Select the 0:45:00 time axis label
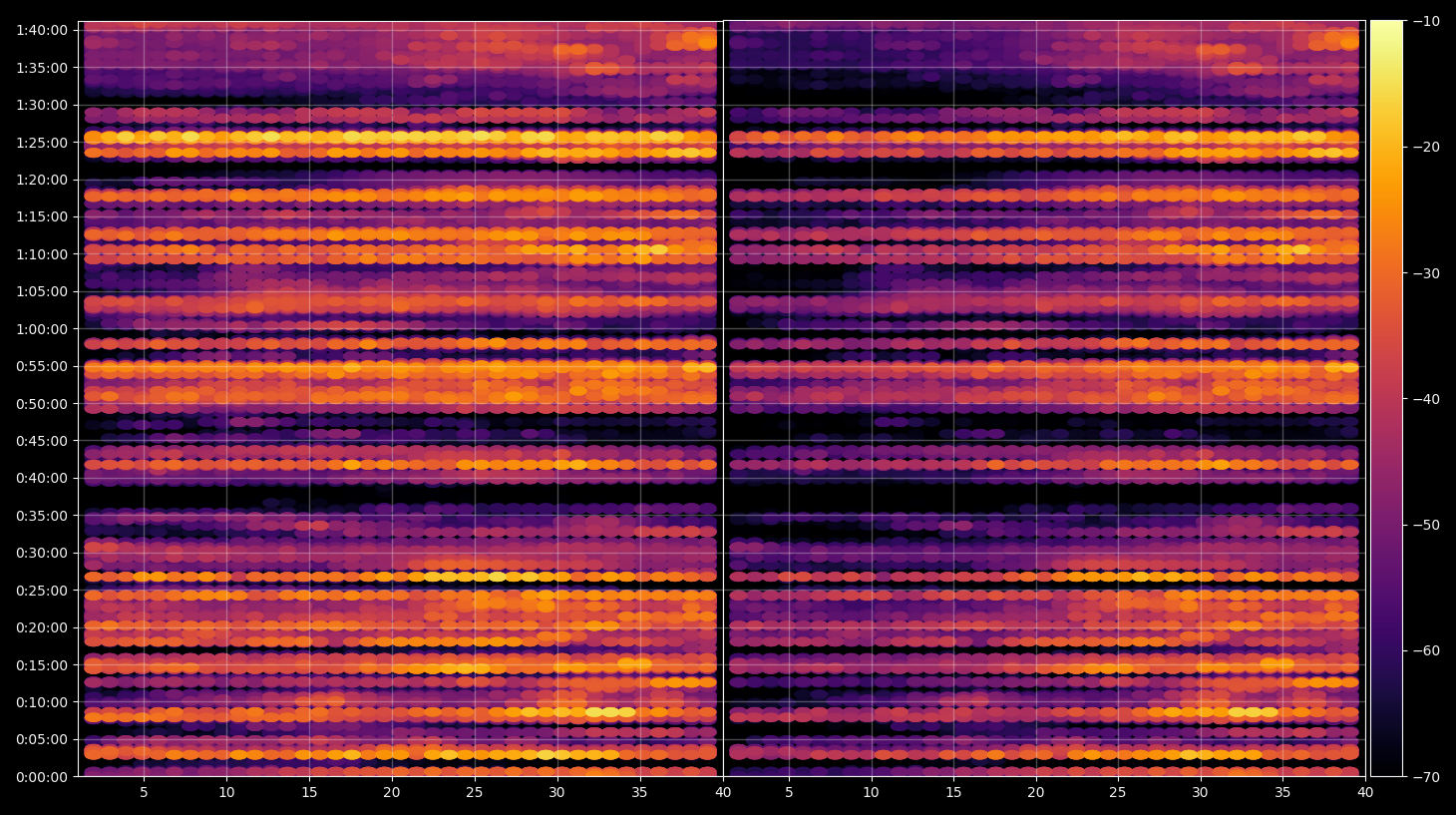The width and height of the screenshot is (1456, 815). tap(42, 441)
